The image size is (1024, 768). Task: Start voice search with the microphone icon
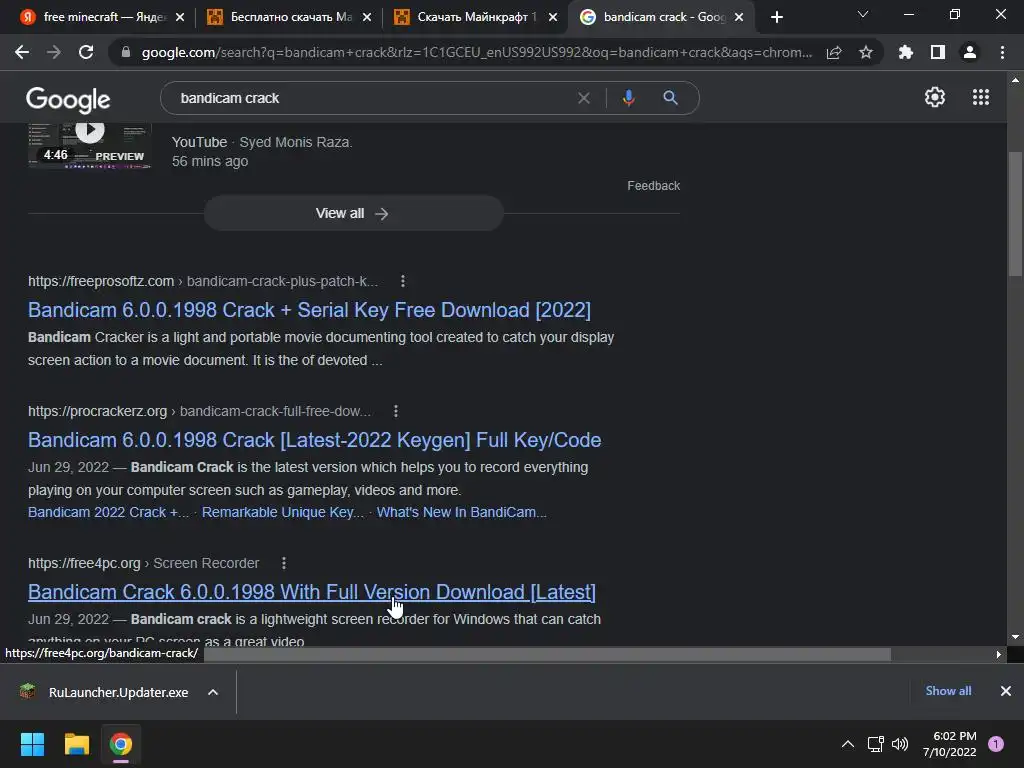point(628,98)
